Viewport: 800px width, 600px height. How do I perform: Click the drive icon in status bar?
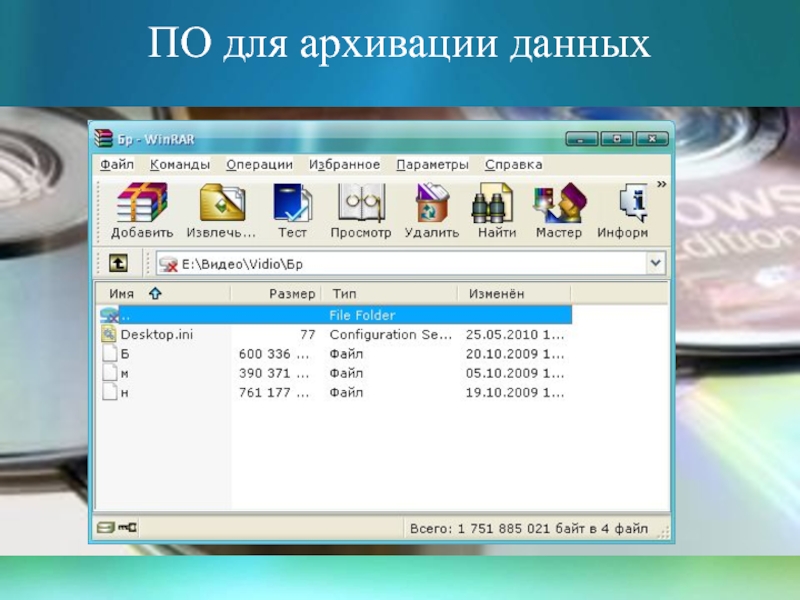[x=104, y=527]
